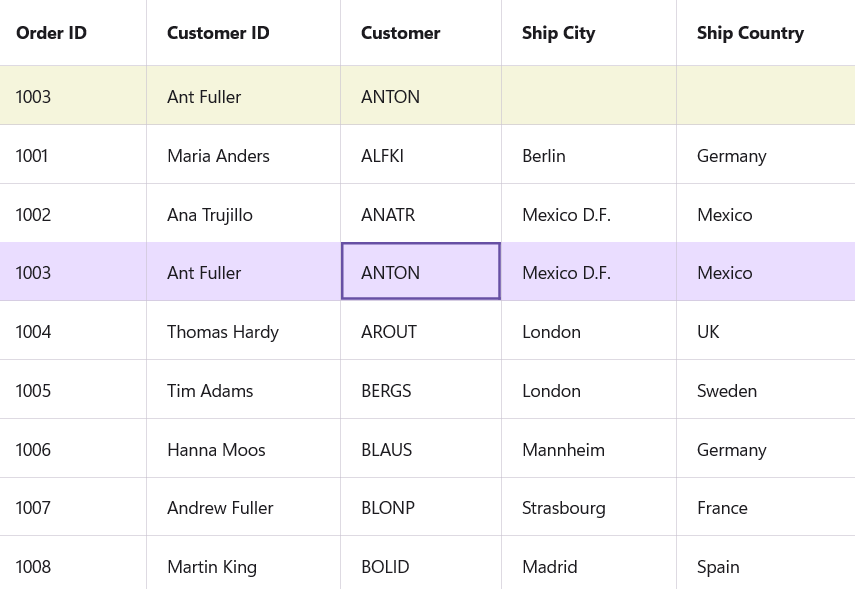This screenshot has height=589, width=855.
Task: Click the Thomas Hardy cell
Action: (223, 332)
